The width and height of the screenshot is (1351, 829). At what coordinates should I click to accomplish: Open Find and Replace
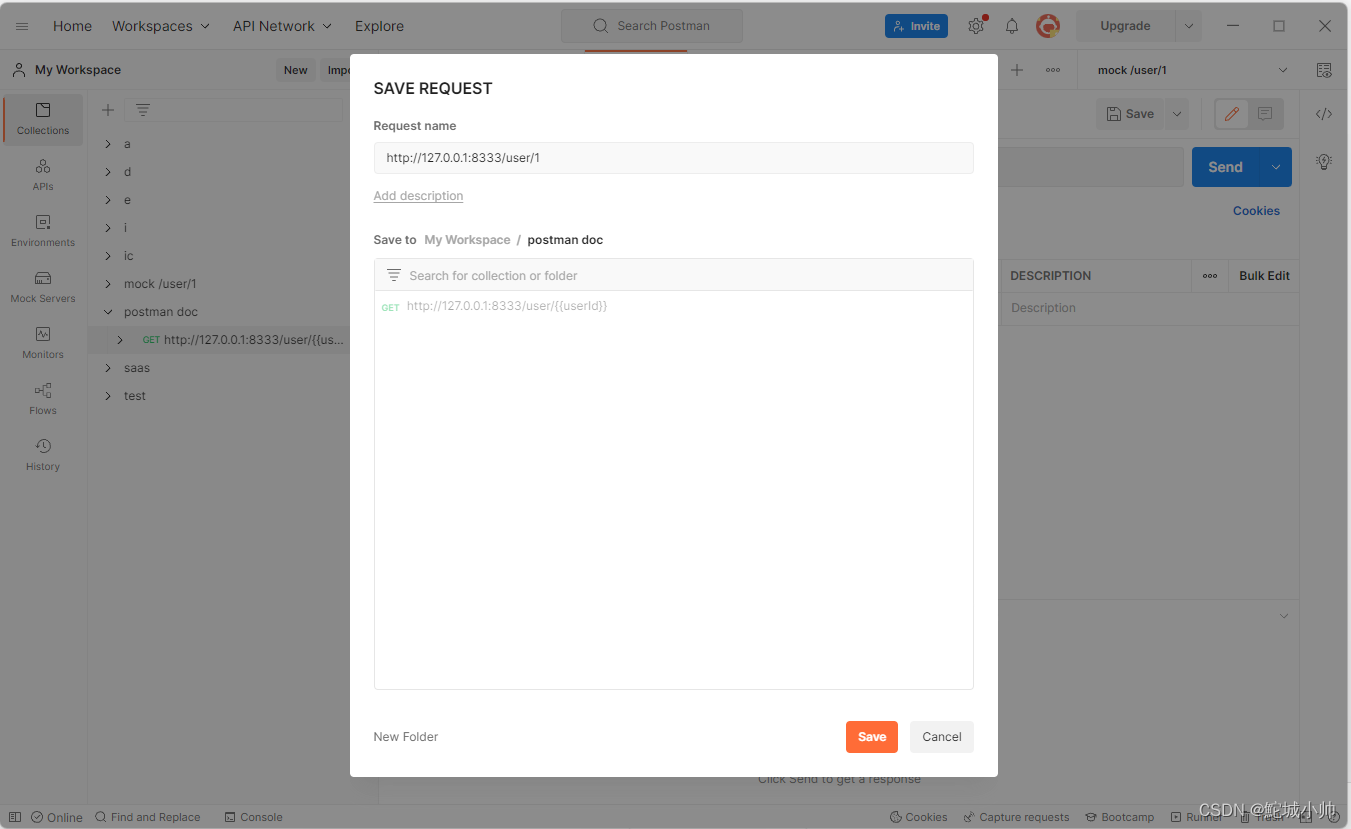coord(148,817)
